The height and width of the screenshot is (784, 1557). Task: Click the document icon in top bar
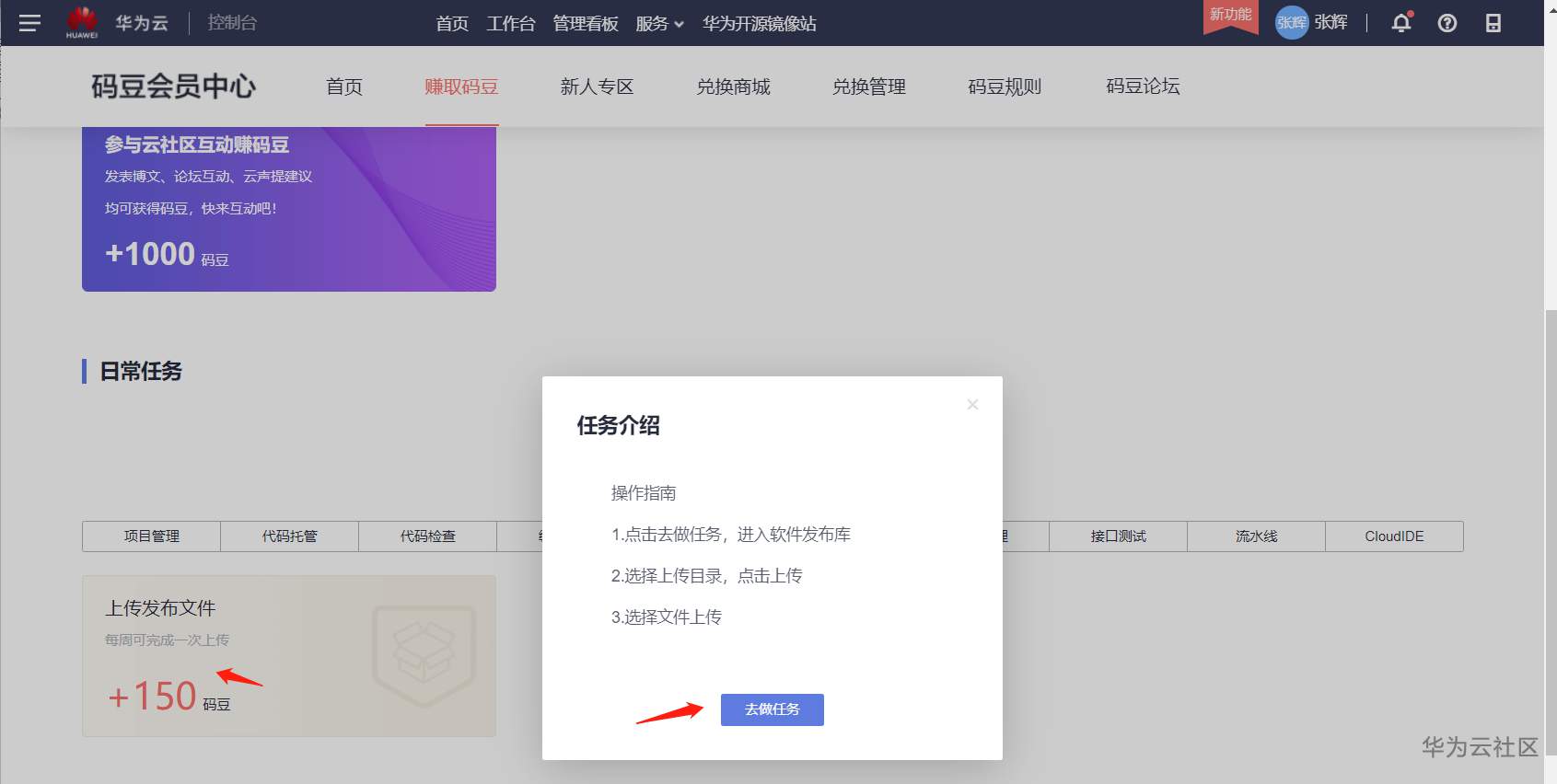point(1493,23)
